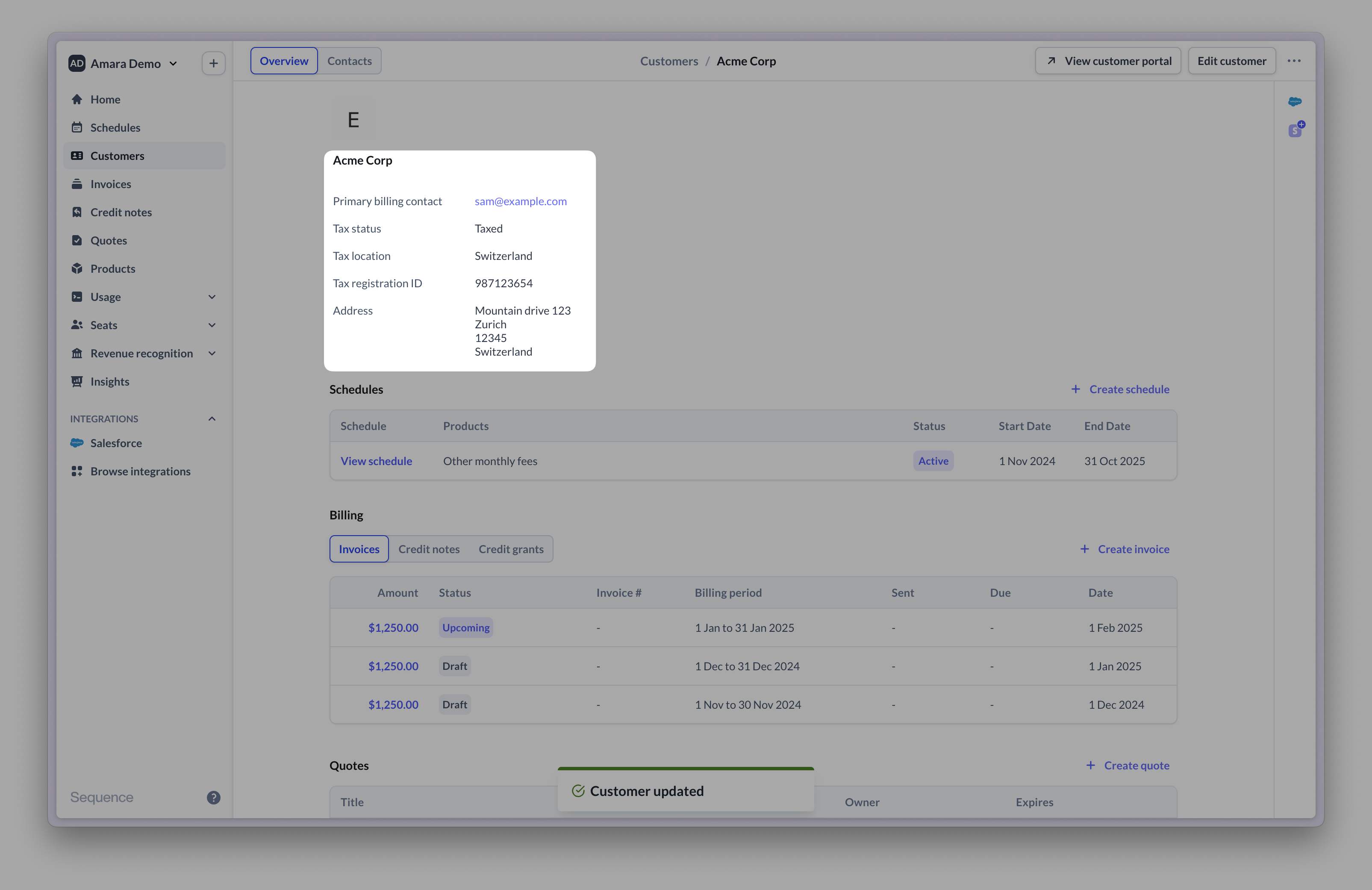Click the Draft badge dated 1 Jan 2025
Screen dimensions: 1372x890
455,666
